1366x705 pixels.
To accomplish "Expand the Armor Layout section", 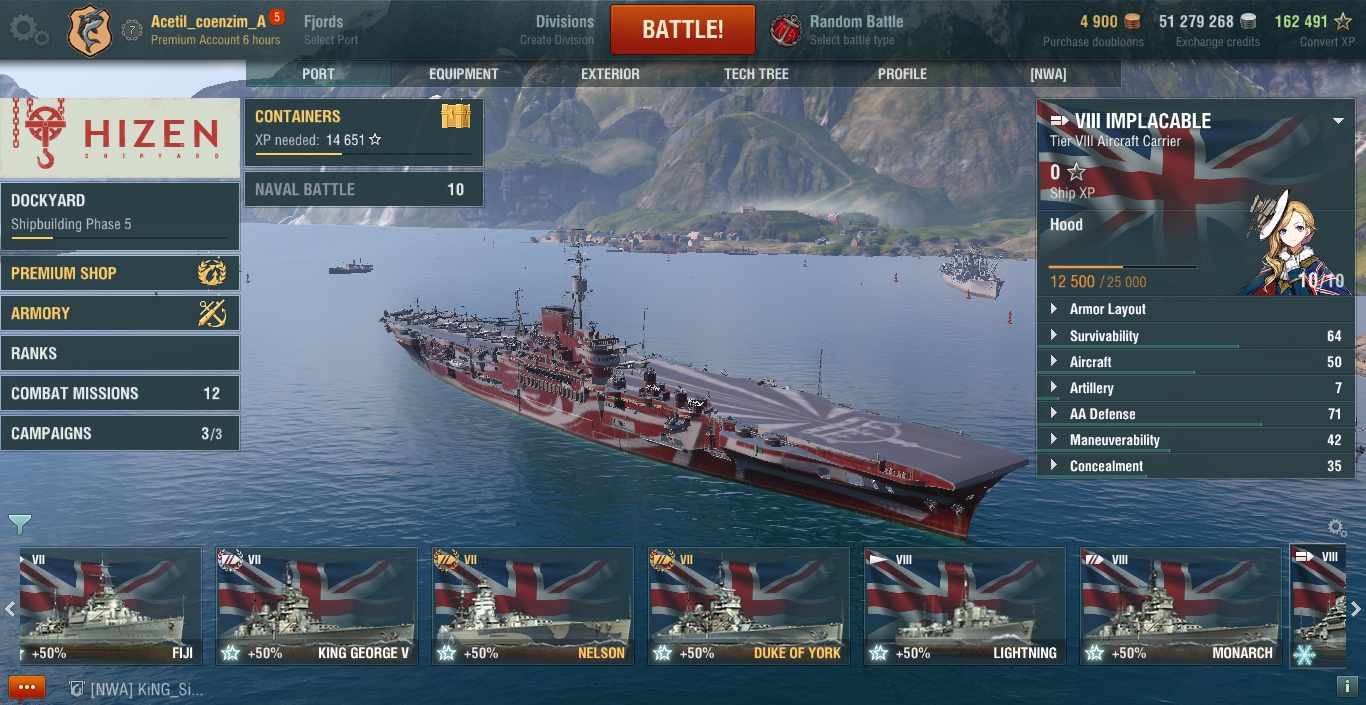I will [x=1196, y=309].
